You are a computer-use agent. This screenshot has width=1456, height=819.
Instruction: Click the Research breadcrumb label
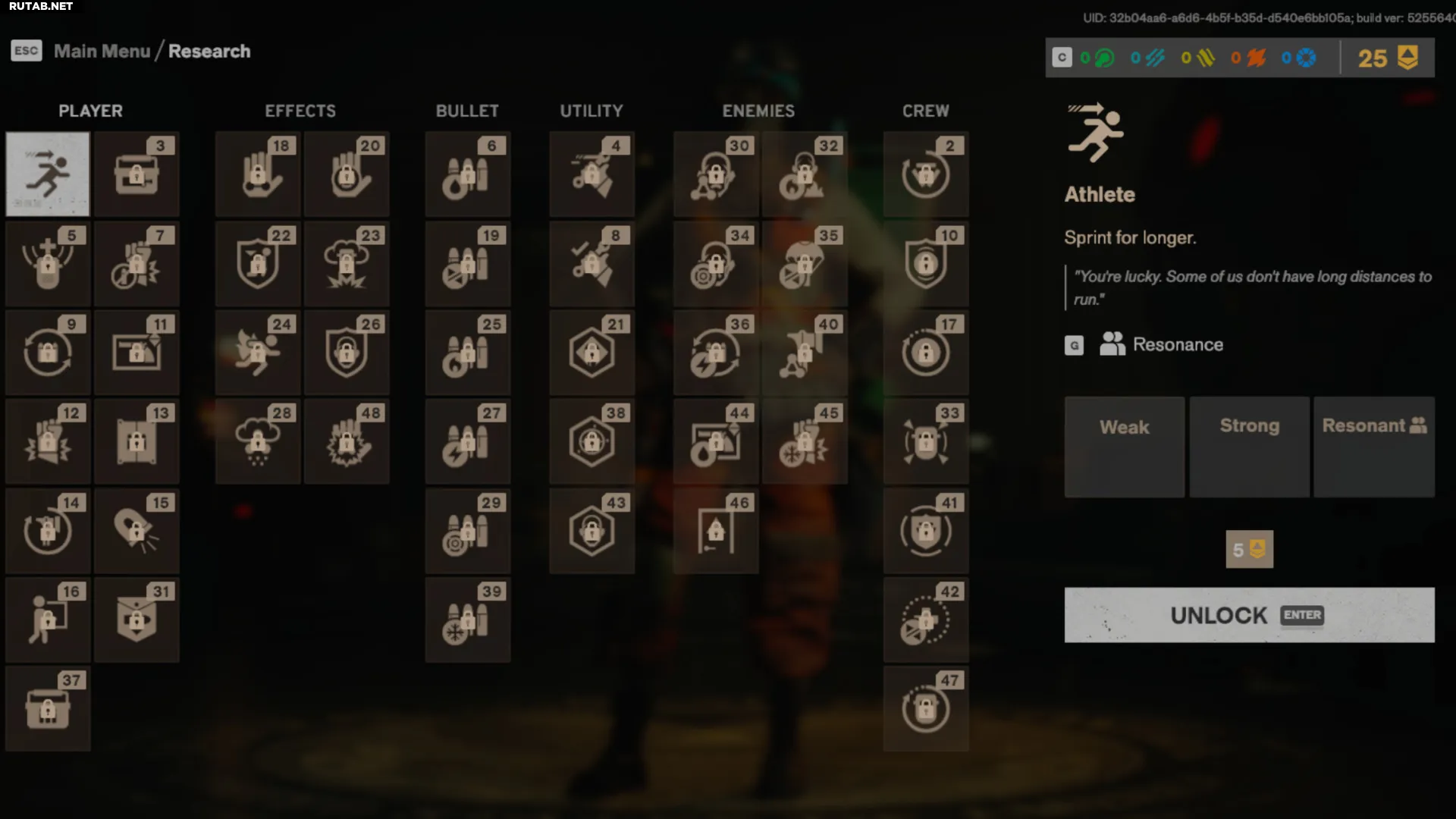click(209, 52)
